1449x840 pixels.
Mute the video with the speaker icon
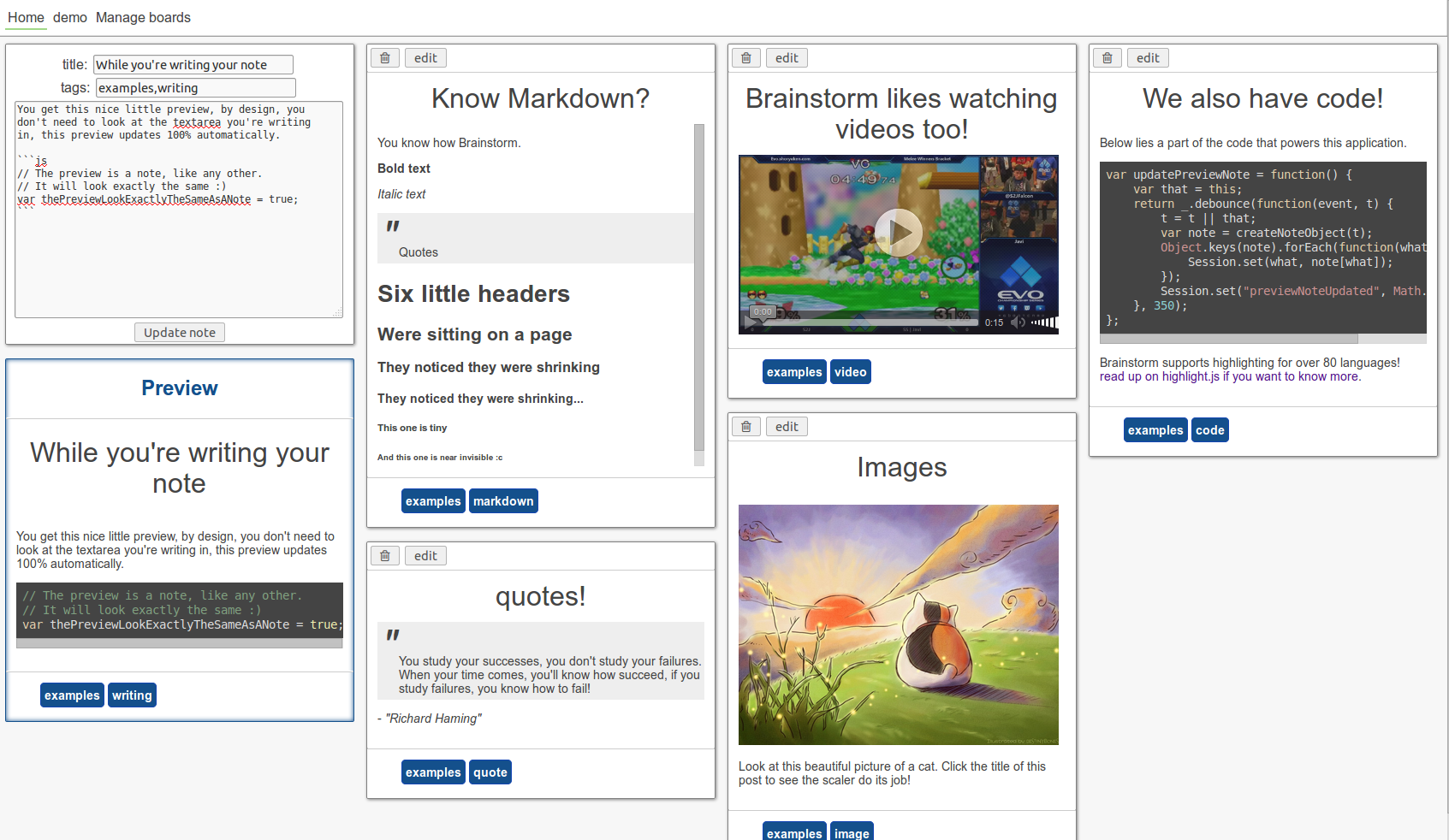coord(1018,322)
